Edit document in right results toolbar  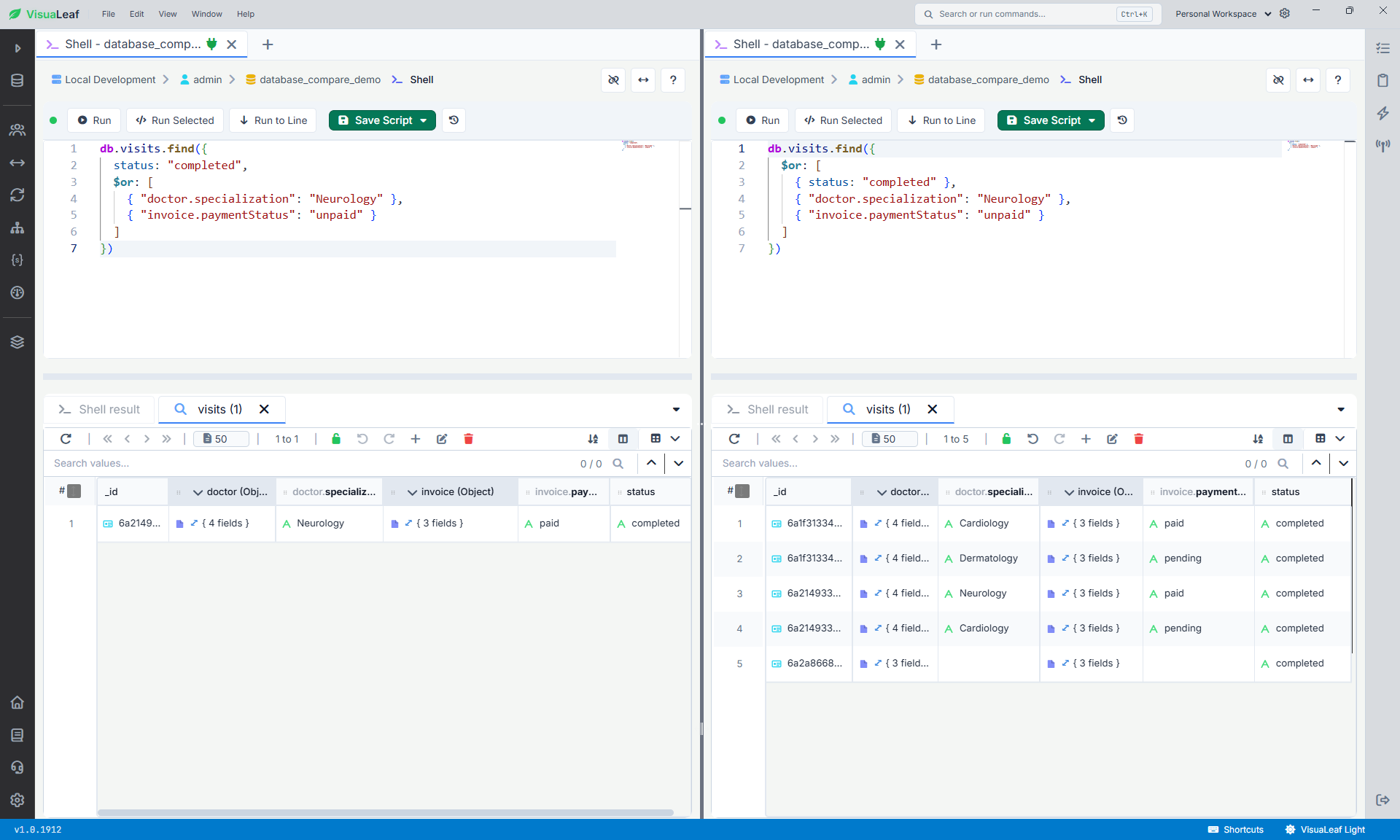click(x=1112, y=439)
